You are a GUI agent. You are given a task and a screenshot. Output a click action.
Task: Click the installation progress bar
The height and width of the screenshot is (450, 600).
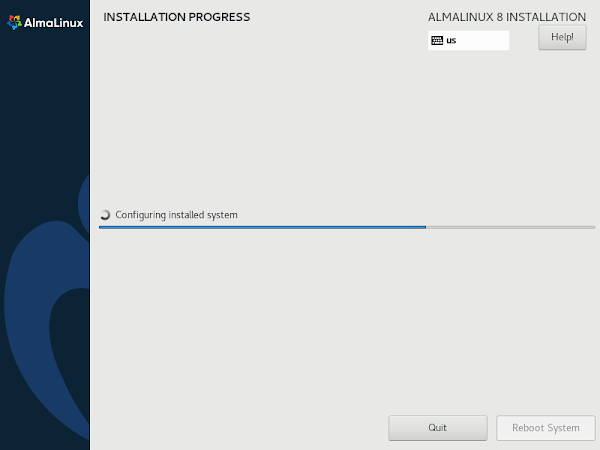(x=347, y=227)
